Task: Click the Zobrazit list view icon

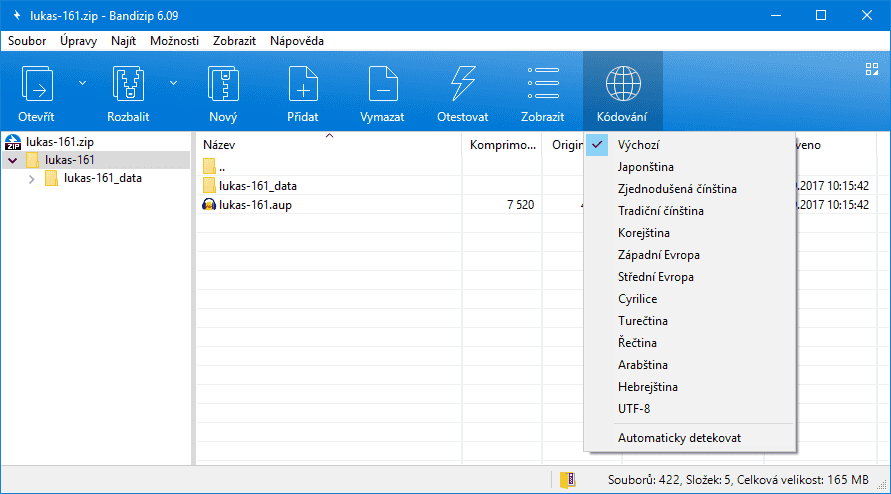Action: click(543, 84)
